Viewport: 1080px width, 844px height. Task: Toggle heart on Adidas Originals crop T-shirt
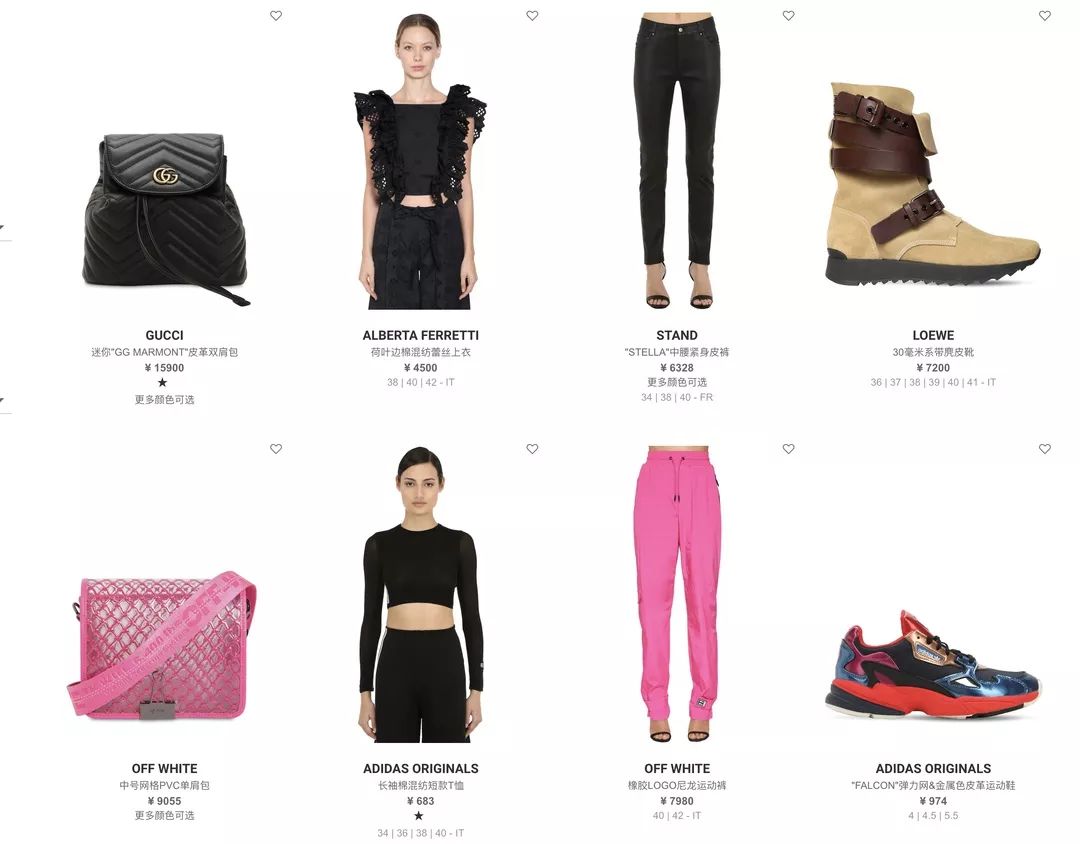click(x=532, y=449)
